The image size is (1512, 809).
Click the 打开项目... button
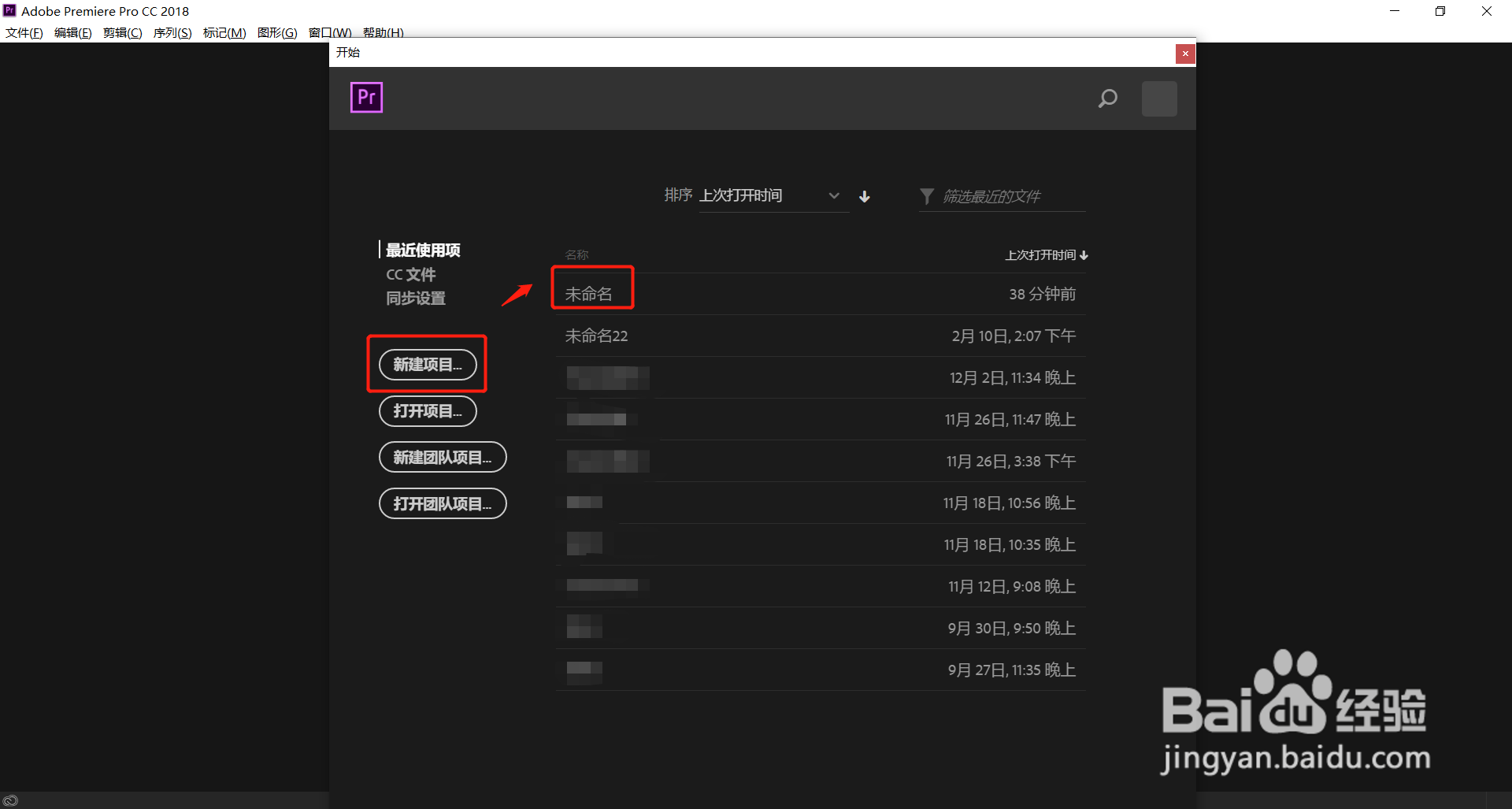point(428,410)
